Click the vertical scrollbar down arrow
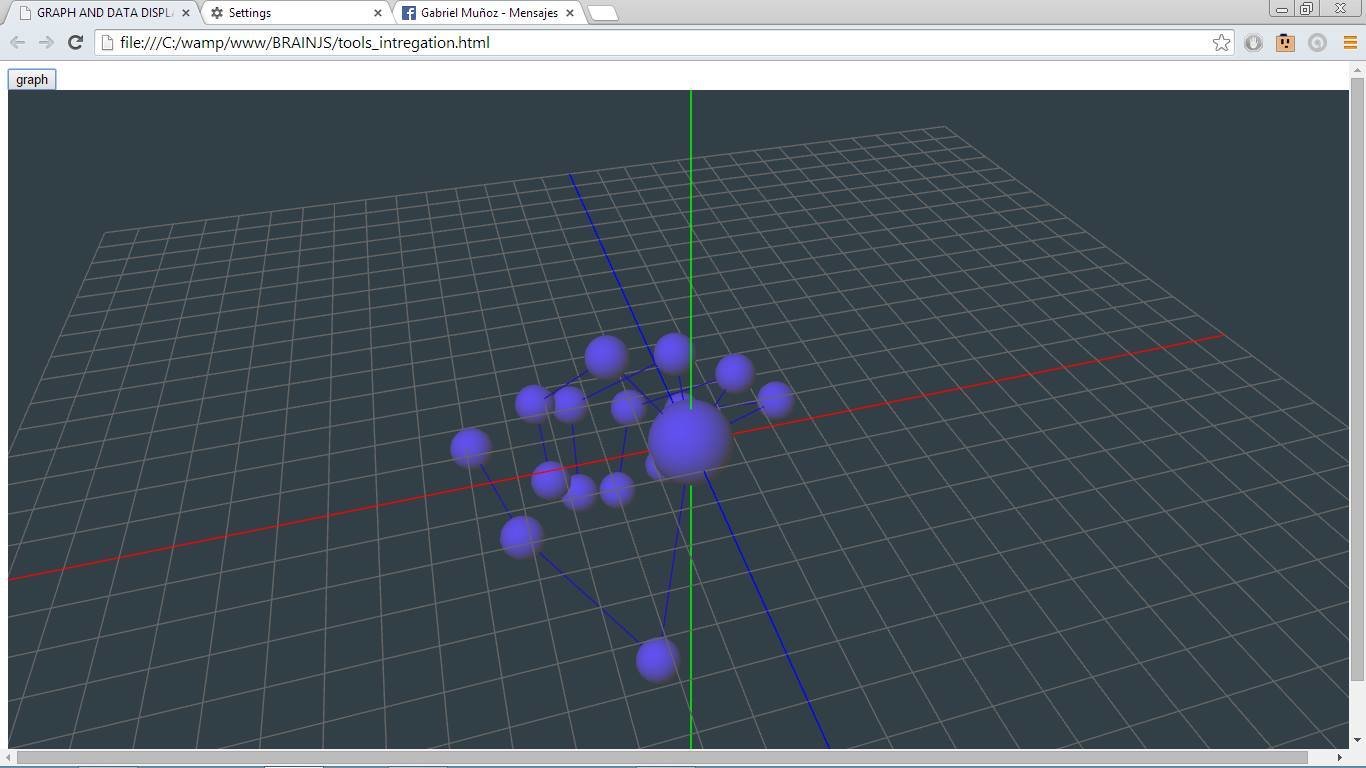Viewport: 1366px width, 768px height. pos(1357,740)
